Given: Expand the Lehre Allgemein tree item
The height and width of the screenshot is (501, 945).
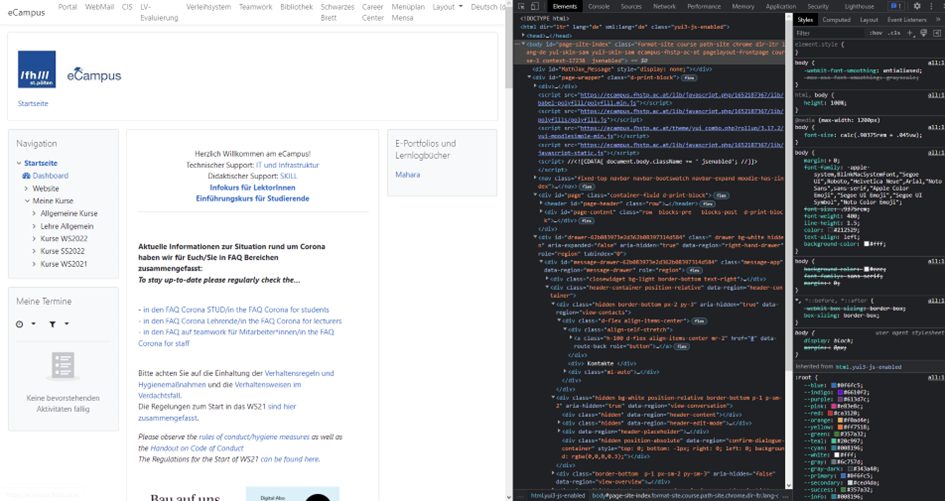Looking at the screenshot, I should click(34, 226).
